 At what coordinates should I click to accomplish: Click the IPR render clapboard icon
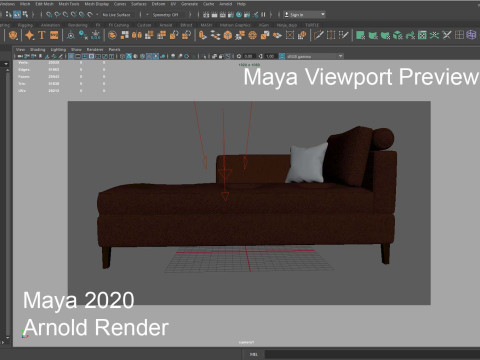tap(222, 15)
